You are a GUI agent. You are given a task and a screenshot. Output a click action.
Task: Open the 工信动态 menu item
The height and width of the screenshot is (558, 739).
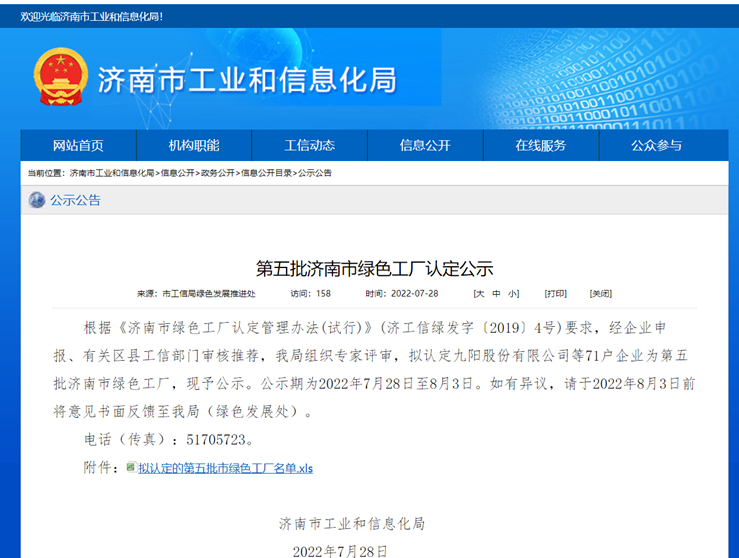pyautogui.click(x=310, y=146)
